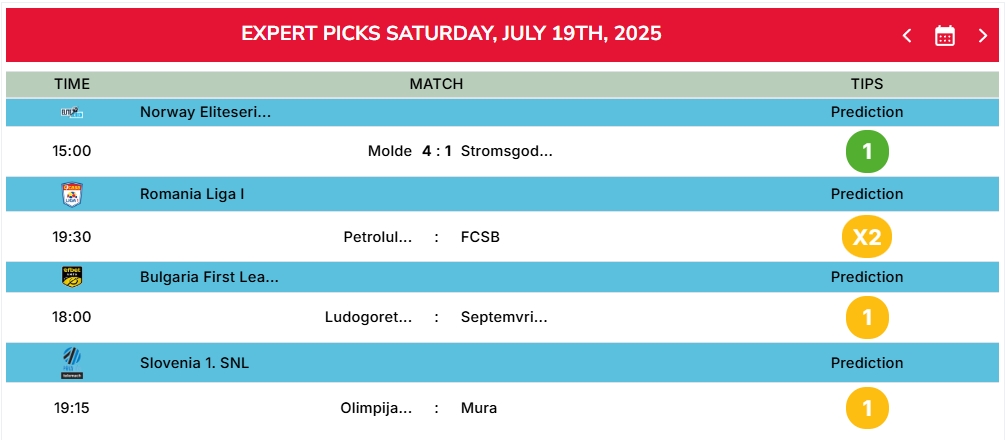Open Romania Liga I league link
Image resolution: width=1005 pixels, height=440 pixels.
(x=192, y=194)
